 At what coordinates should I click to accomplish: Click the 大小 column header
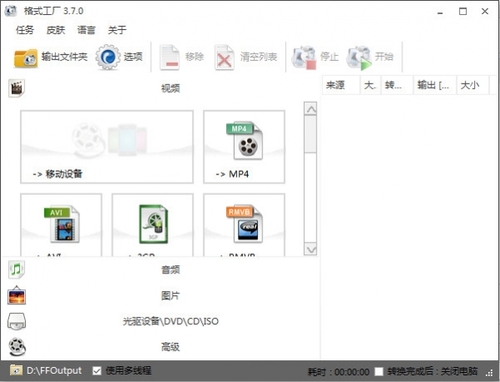pyautogui.click(x=473, y=85)
